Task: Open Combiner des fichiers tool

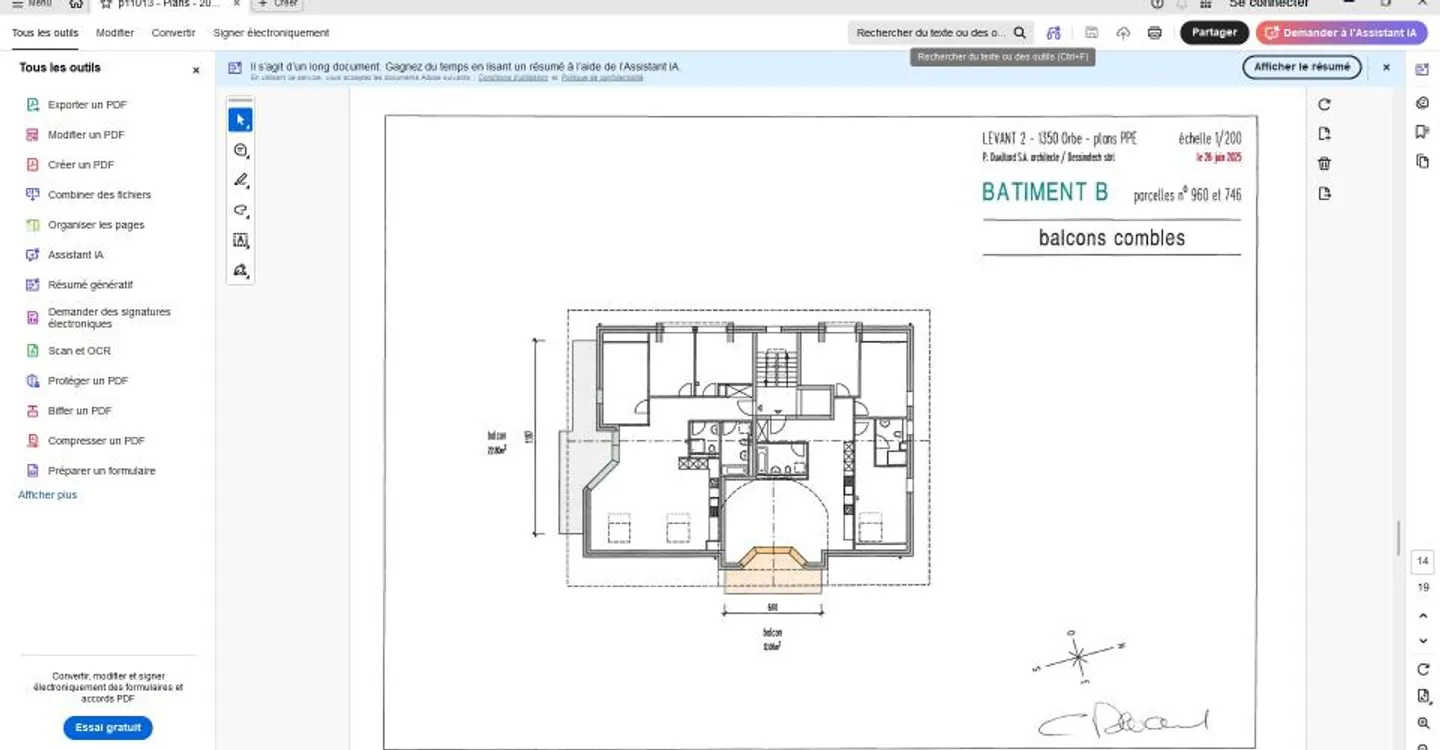Action: [99, 195]
